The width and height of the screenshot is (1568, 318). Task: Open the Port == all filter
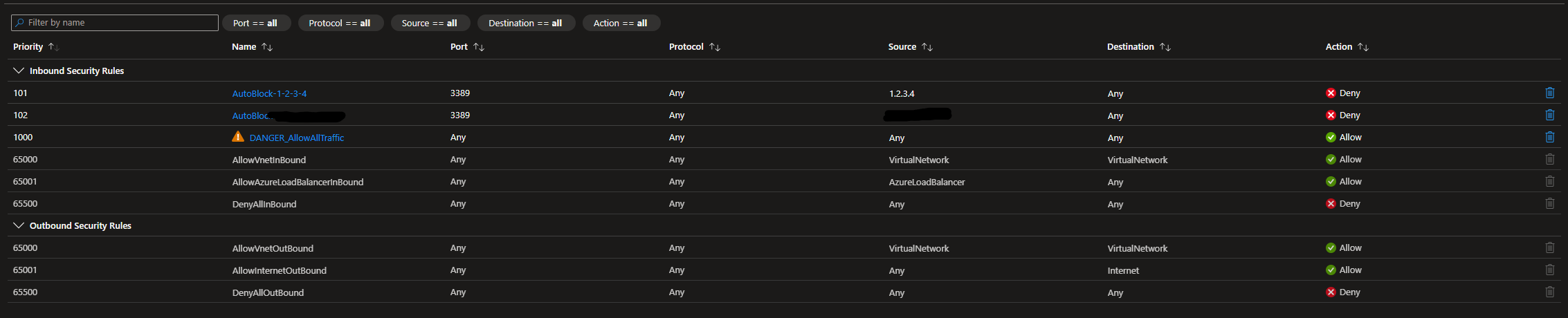click(255, 23)
